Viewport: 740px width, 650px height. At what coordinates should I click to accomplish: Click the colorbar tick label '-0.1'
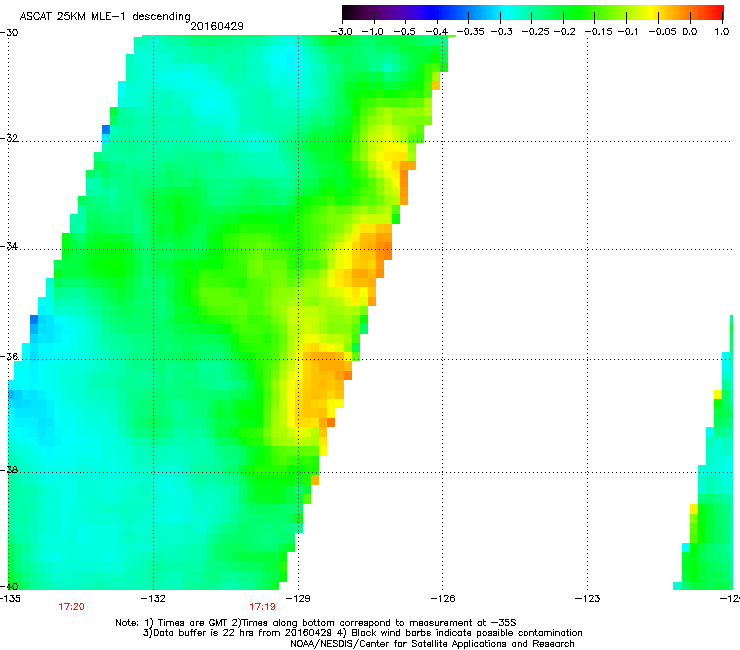coord(628,32)
